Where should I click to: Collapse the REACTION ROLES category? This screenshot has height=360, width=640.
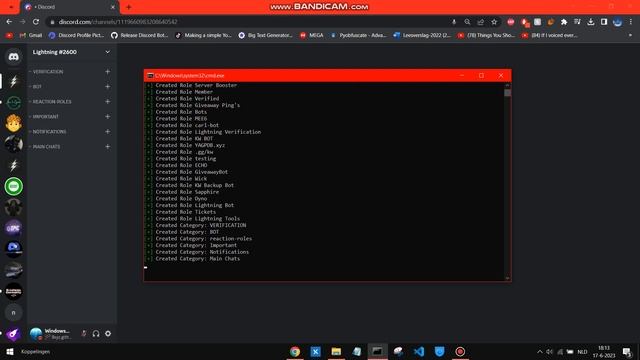(x=51, y=102)
